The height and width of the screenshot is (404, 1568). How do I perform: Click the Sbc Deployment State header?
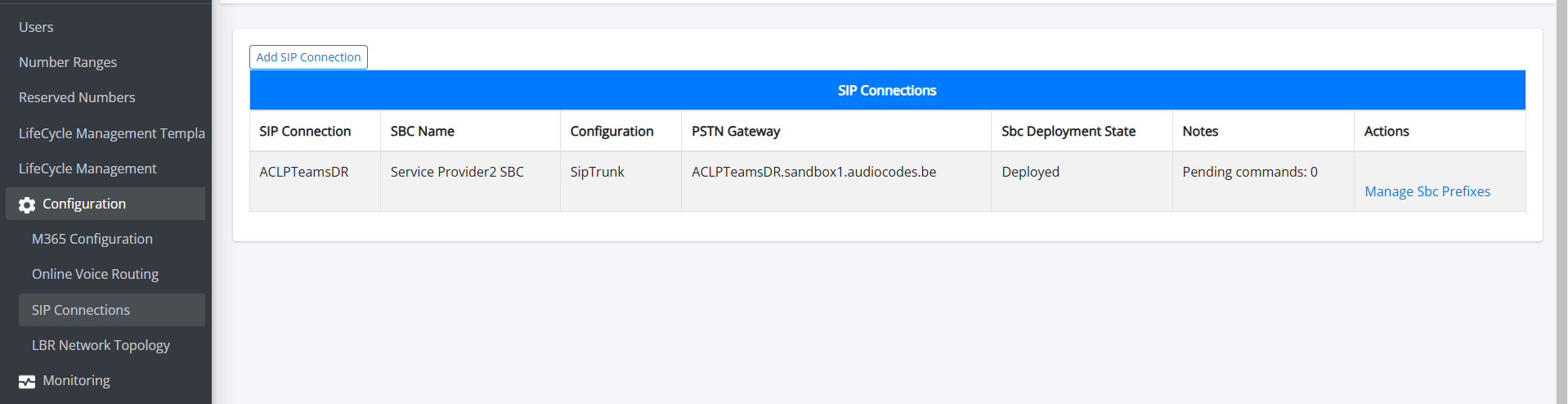coord(1068,131)
